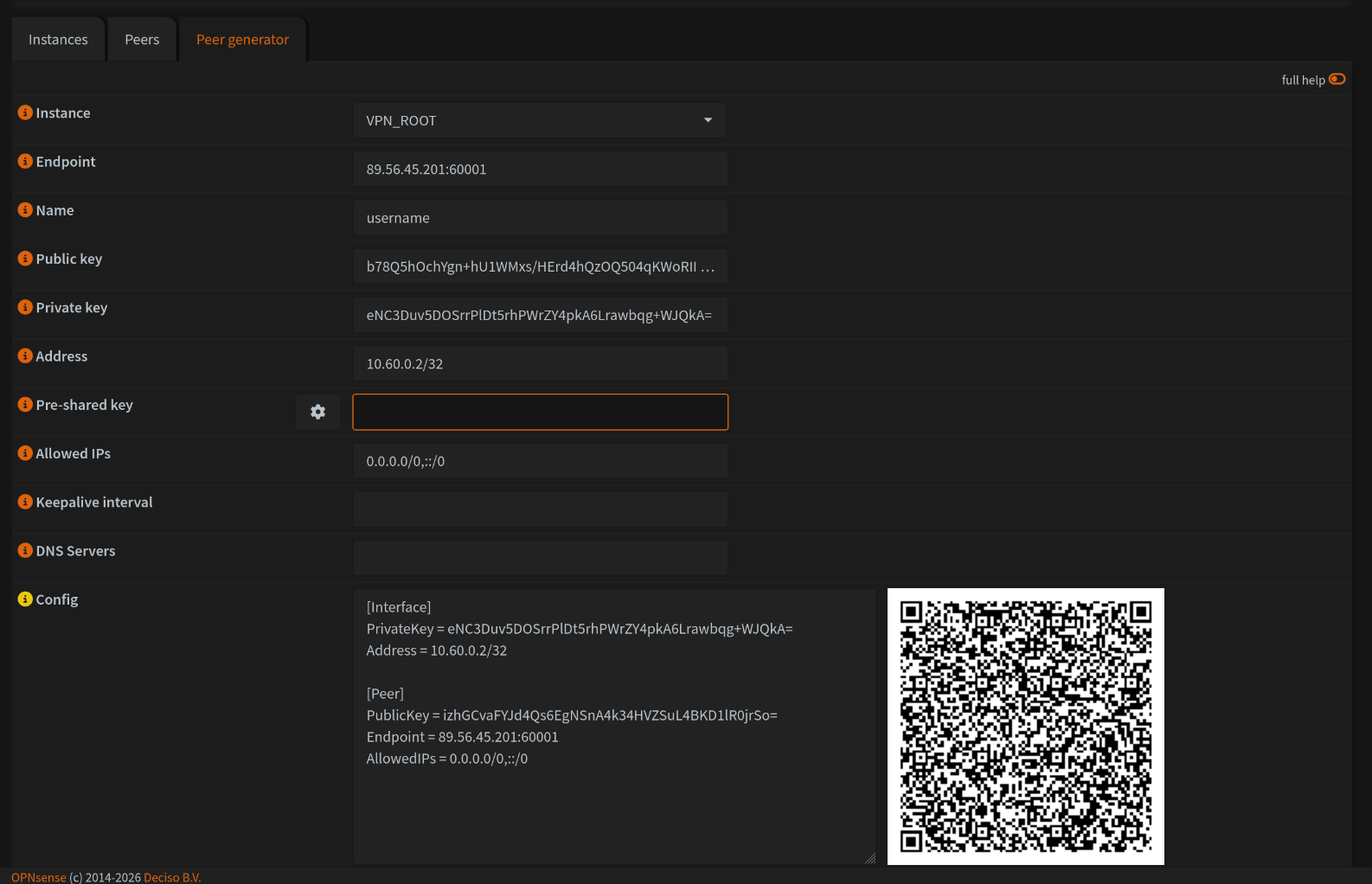Click the Config QR code image
The height and width of the screenshot is (884, 1372).
tap(1026, 727)
